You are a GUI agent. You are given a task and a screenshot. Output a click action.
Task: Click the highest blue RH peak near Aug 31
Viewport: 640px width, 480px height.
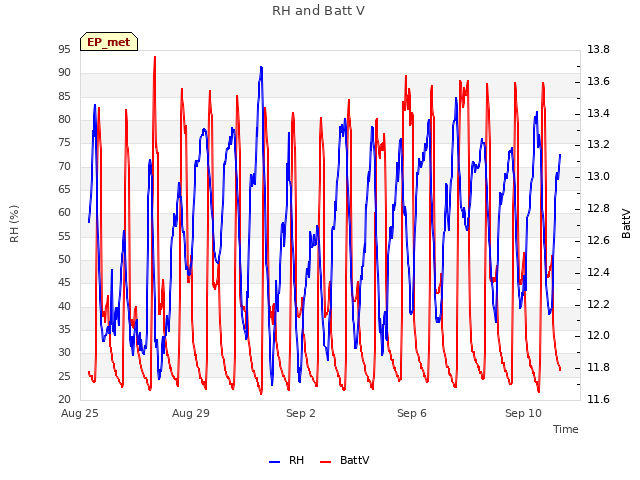click(x=261, y=69)
